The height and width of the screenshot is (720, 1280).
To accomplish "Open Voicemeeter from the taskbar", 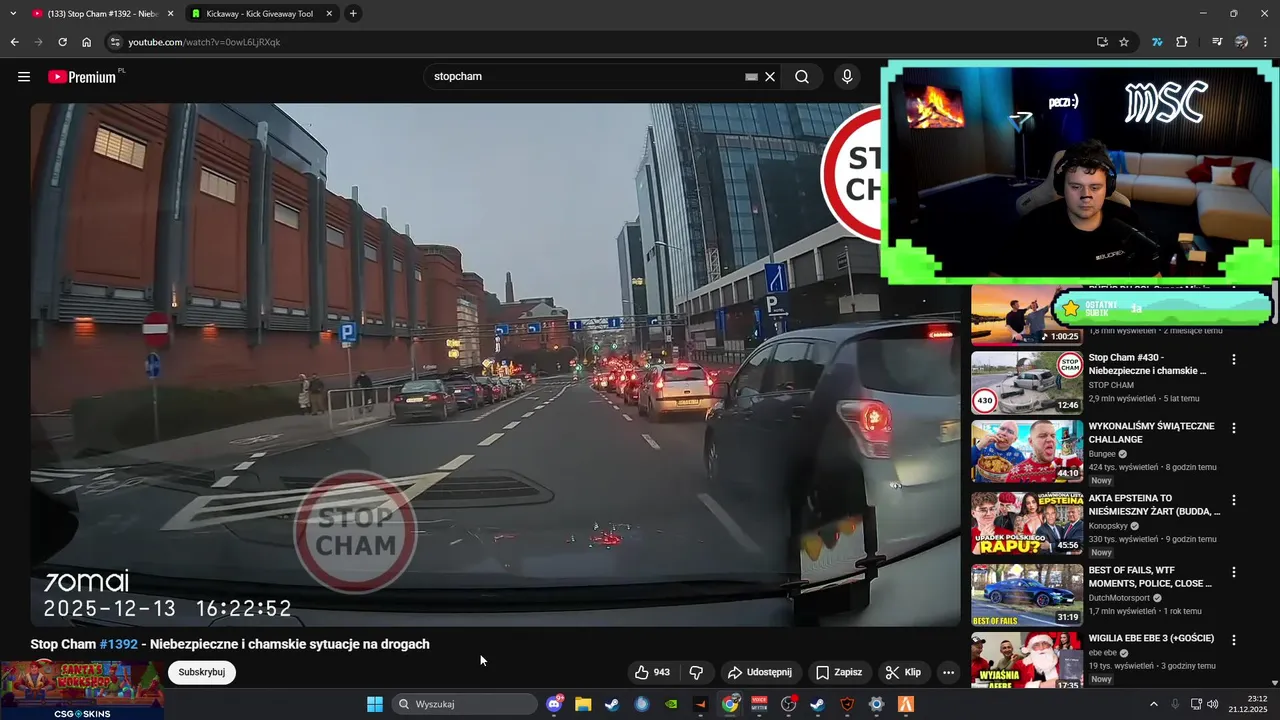I will (760, 704).
